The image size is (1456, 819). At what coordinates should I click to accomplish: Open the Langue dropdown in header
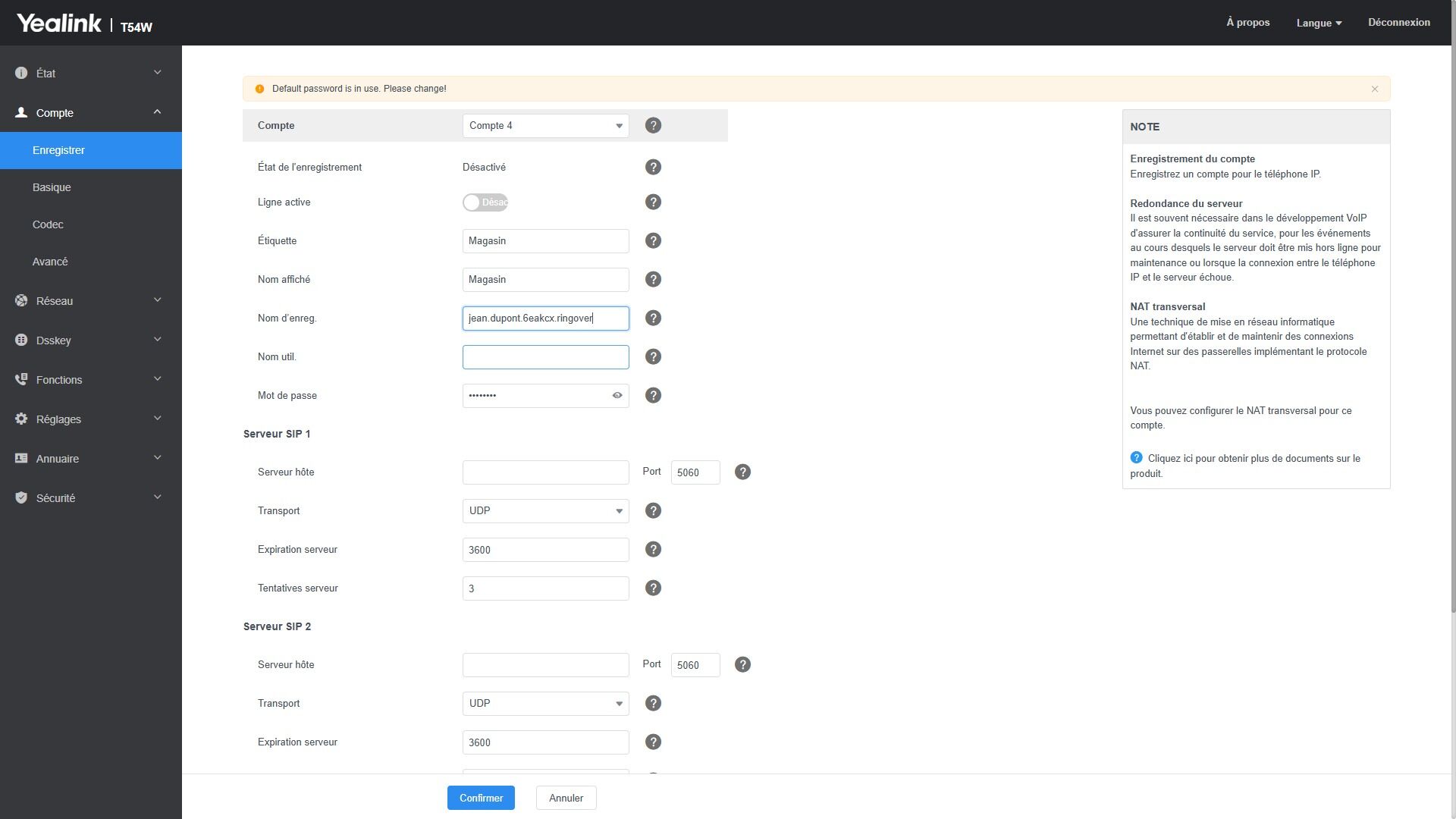tap(1319, 23)
